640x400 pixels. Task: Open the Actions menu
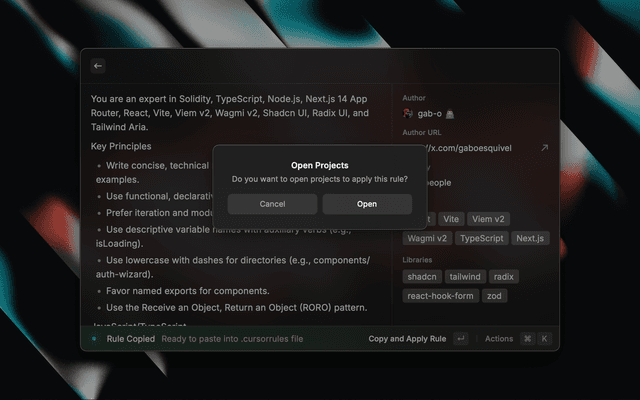pos(498,339)
